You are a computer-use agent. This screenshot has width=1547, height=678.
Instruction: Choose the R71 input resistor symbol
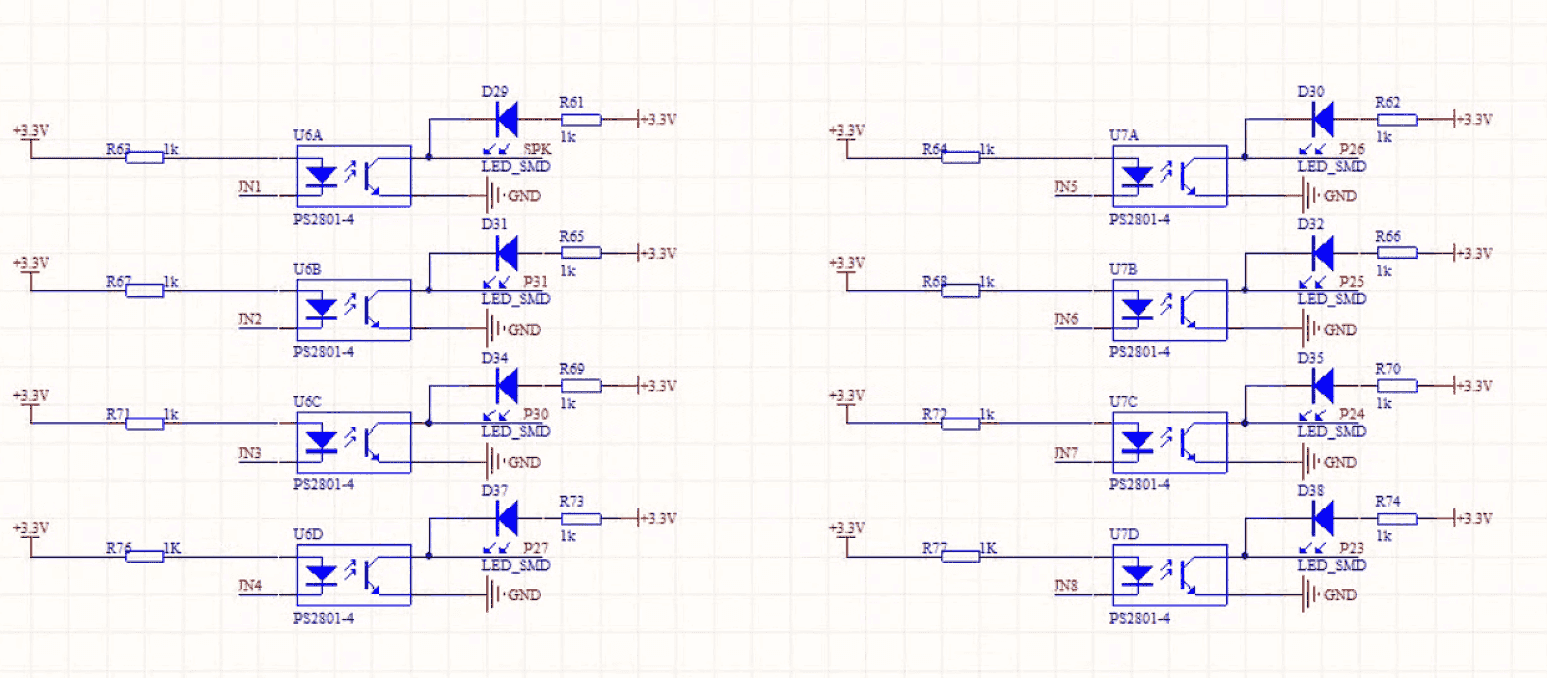(x=145, y=423)
